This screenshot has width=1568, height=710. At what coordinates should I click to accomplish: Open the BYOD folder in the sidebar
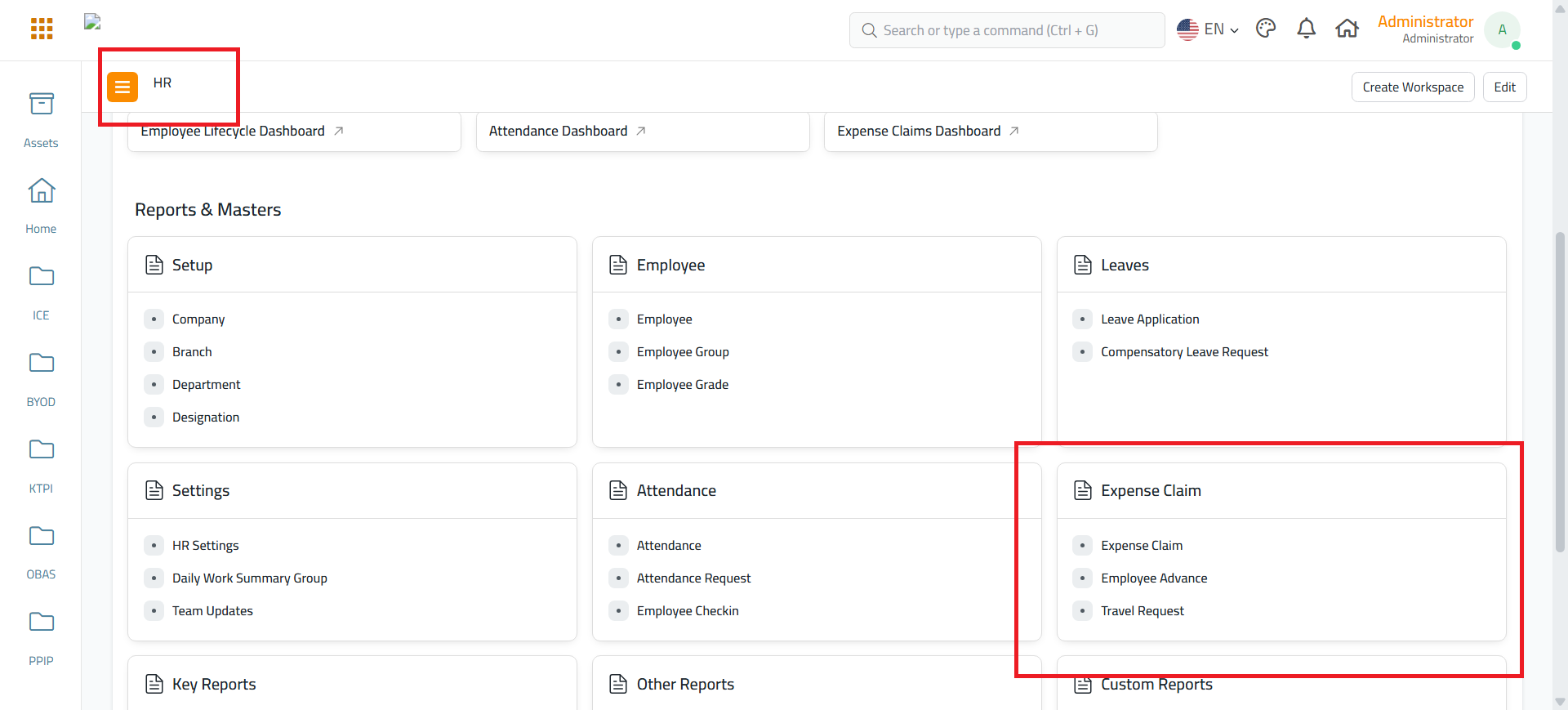pyautogui.click(x=41, y=380)
